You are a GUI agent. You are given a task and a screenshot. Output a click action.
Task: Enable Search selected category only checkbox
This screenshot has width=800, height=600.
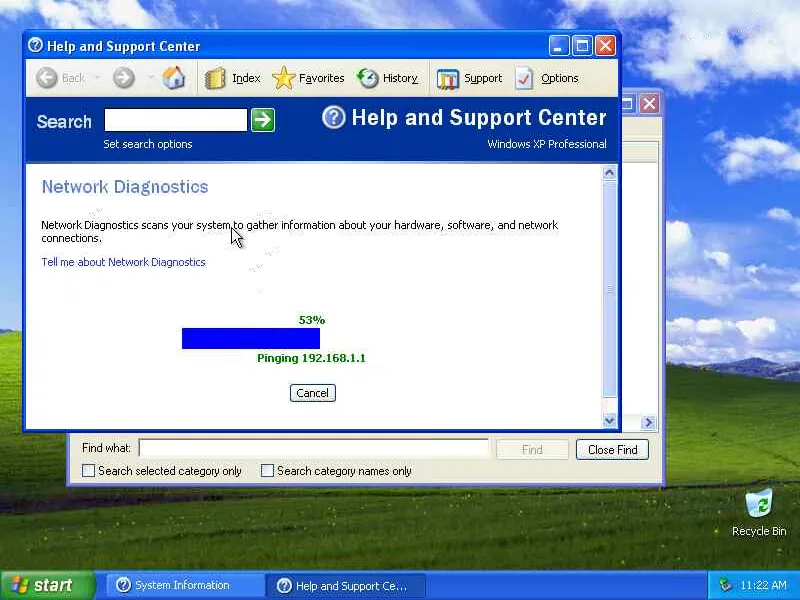coord(88,470)
